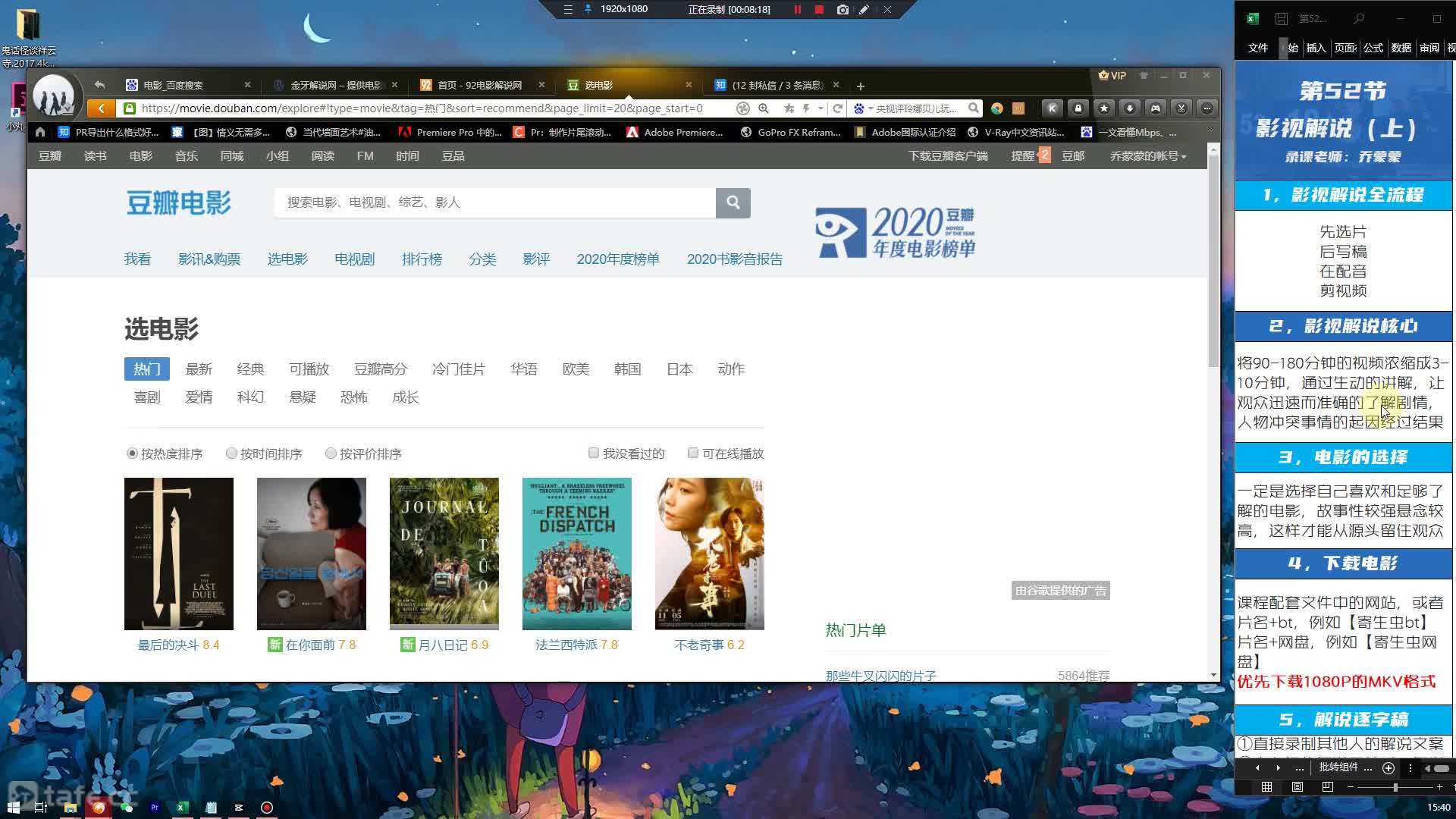
Task: Click the Excel icon in Windows taskbar
Action: (x=181, y=808)
